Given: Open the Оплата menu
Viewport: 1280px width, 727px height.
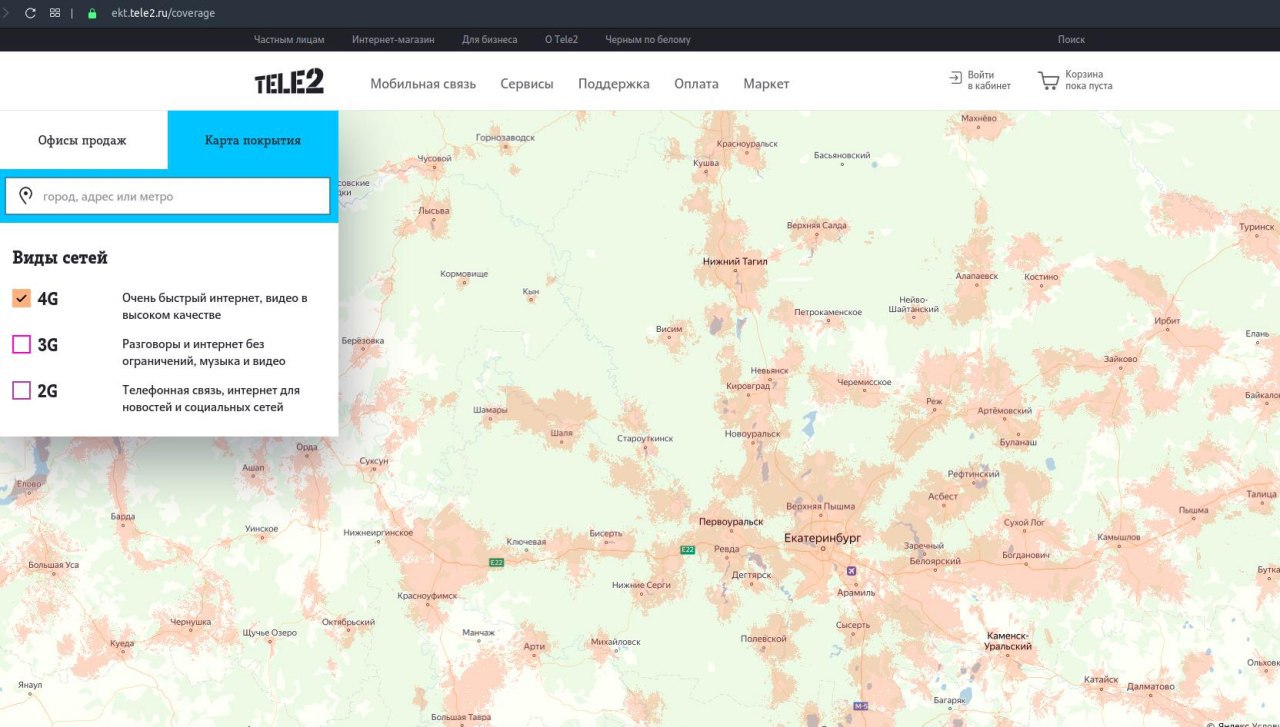Looking at the screenshot, I should click(x=696, y=84).
